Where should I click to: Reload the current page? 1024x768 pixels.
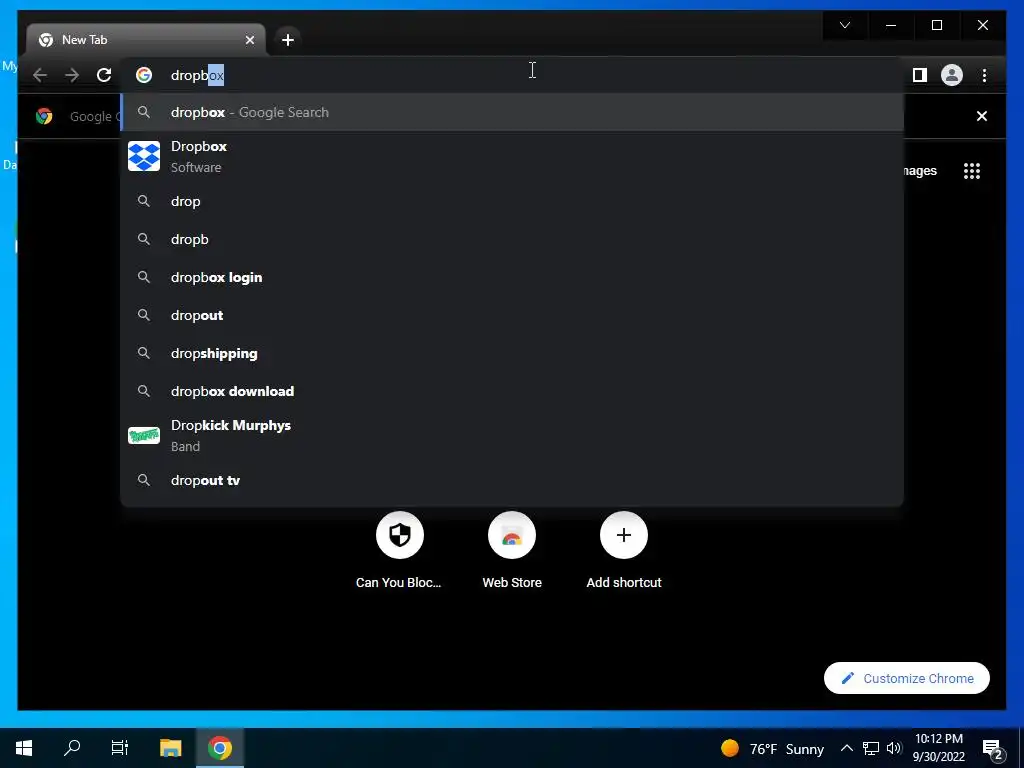(104, 75)
